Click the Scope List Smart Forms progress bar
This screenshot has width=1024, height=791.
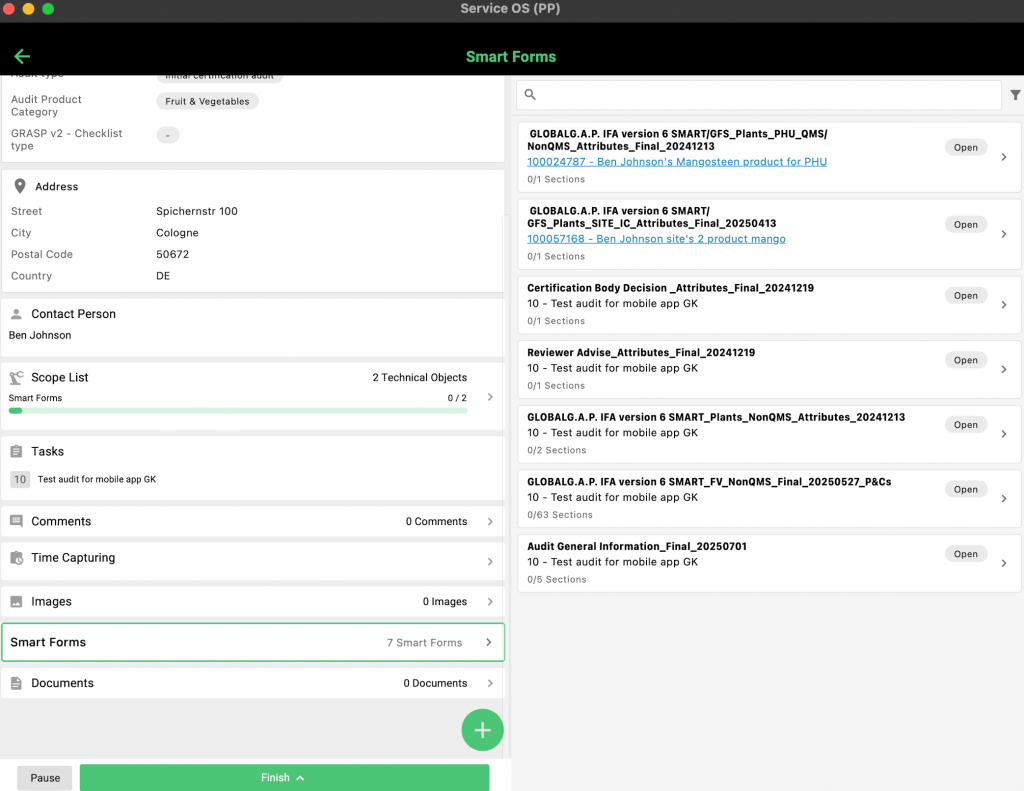pos(238,410)
